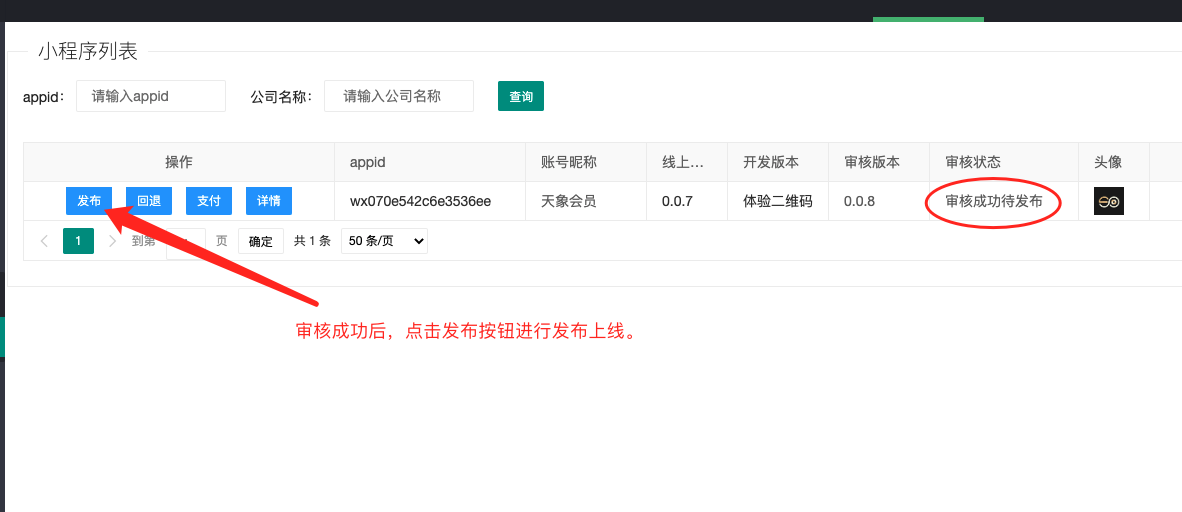Click the 账号昵称 column header
The height and width of the screenshot is (512, 1182).
(568, 162)
